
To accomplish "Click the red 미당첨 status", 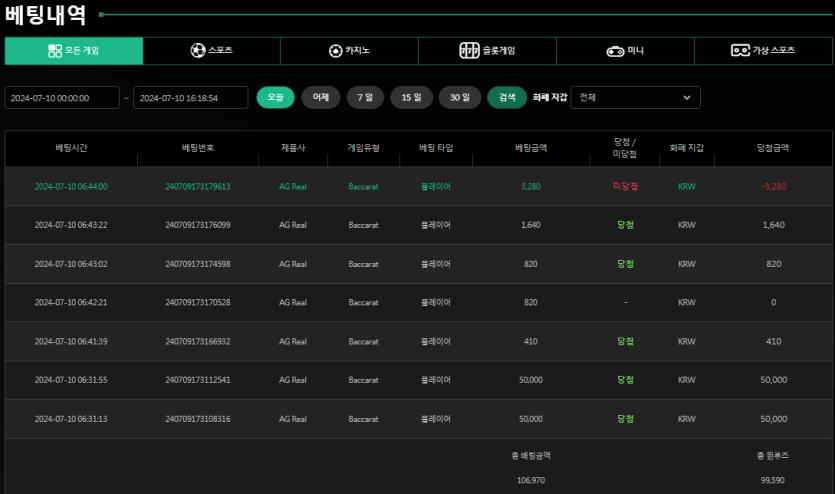I will click(x=625, y=186).
